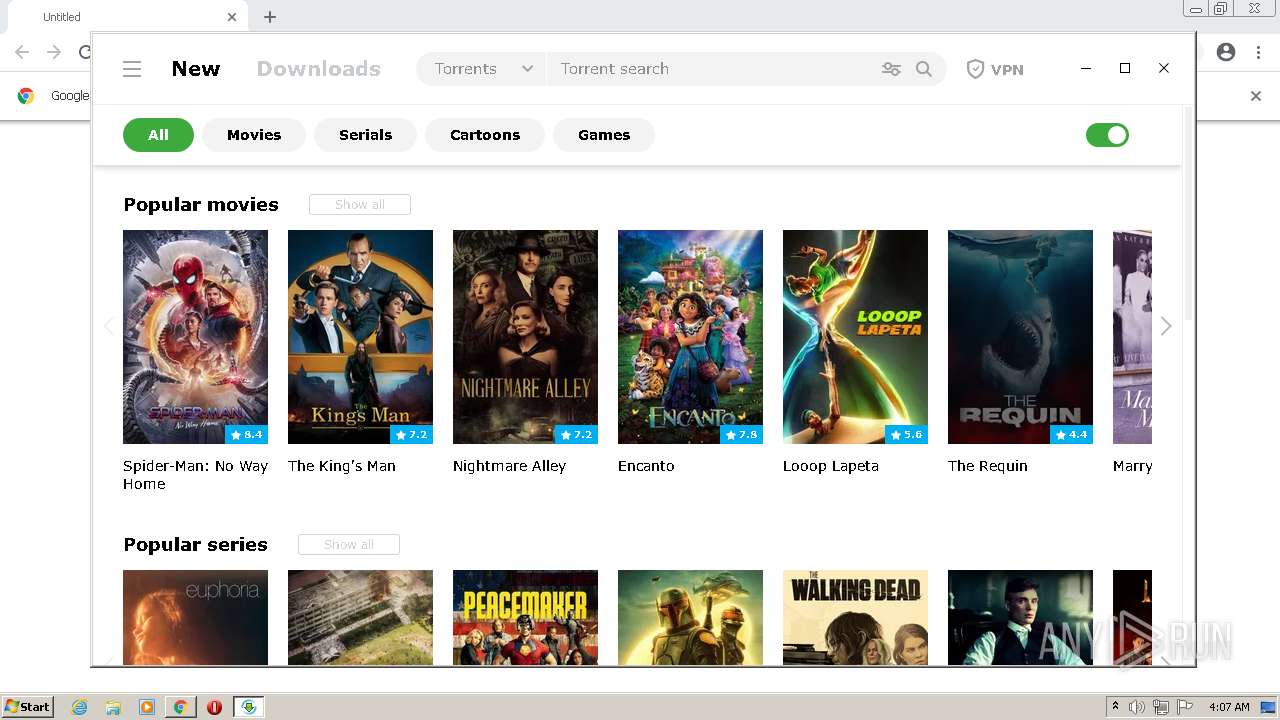Open the VPN shield option
Viewport: 1280px width, 720px height.
(994, 69)
